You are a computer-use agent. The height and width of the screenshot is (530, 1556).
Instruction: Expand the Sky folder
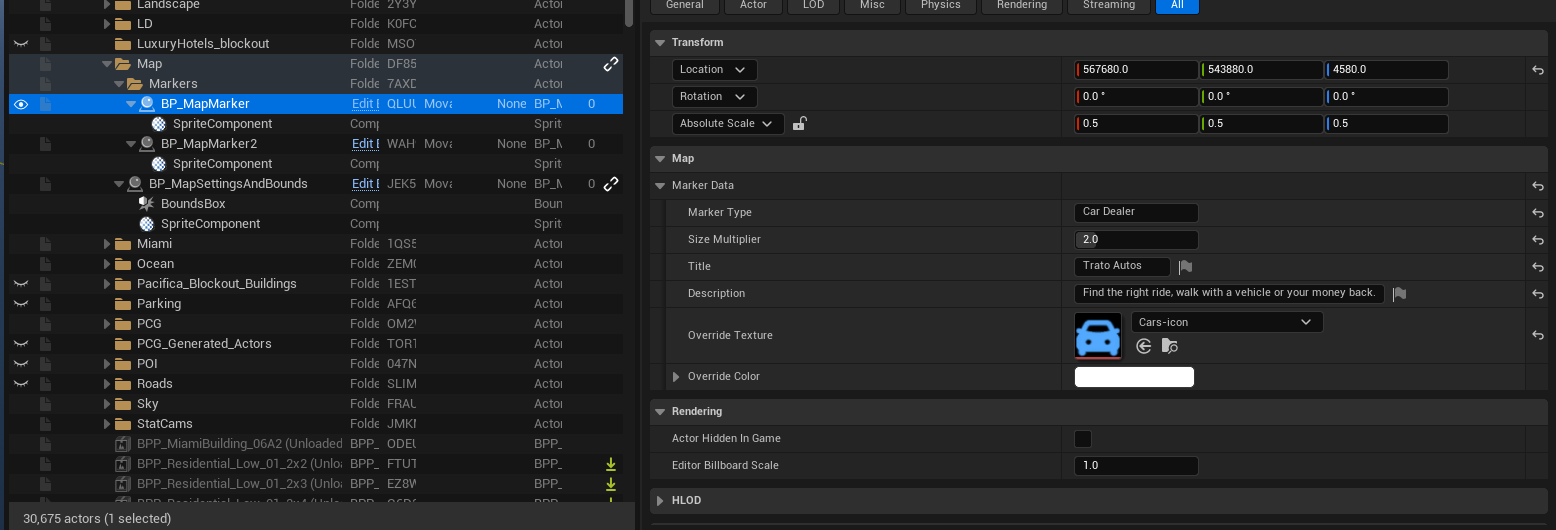point(107,404)
